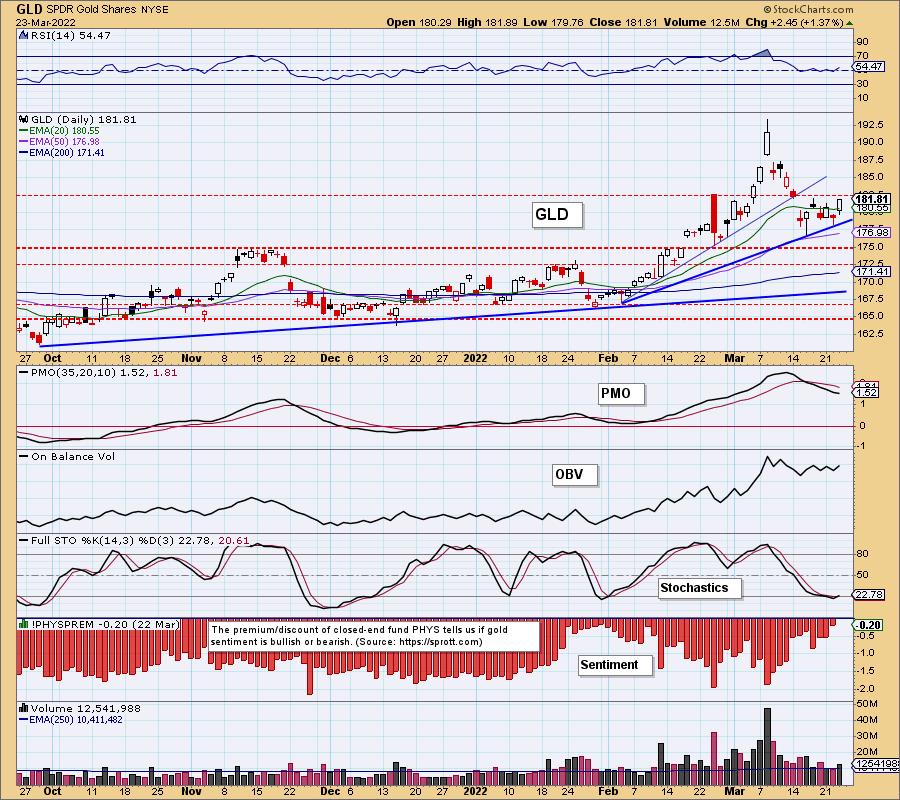This screenshot has height=800, width=900.
Task: Click the histogram icon beside !PHYSPREM label
Action: pos(24,624)
